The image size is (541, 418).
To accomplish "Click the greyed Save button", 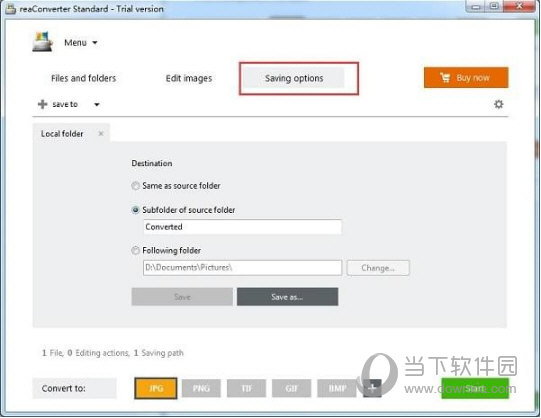I will [182, 297].
